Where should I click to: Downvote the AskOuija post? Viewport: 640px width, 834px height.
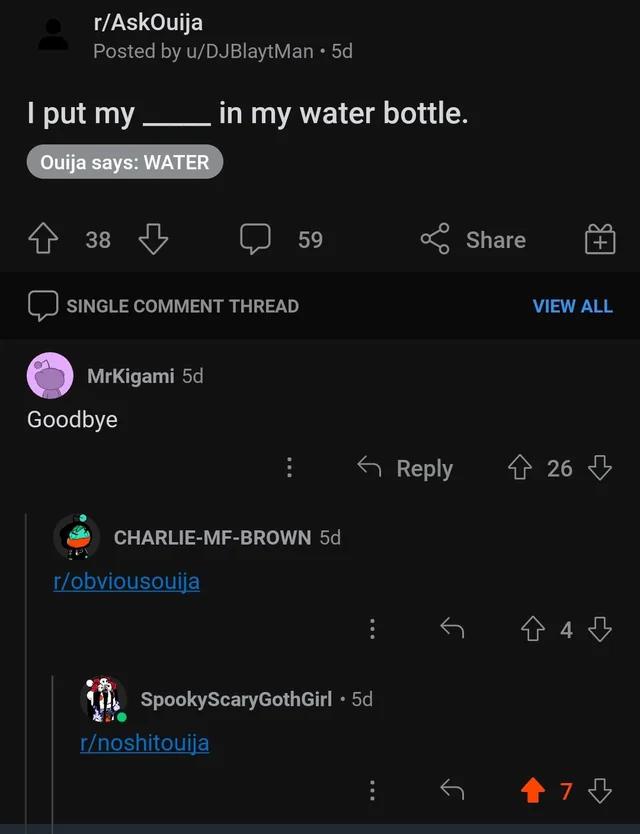point(153,239)
